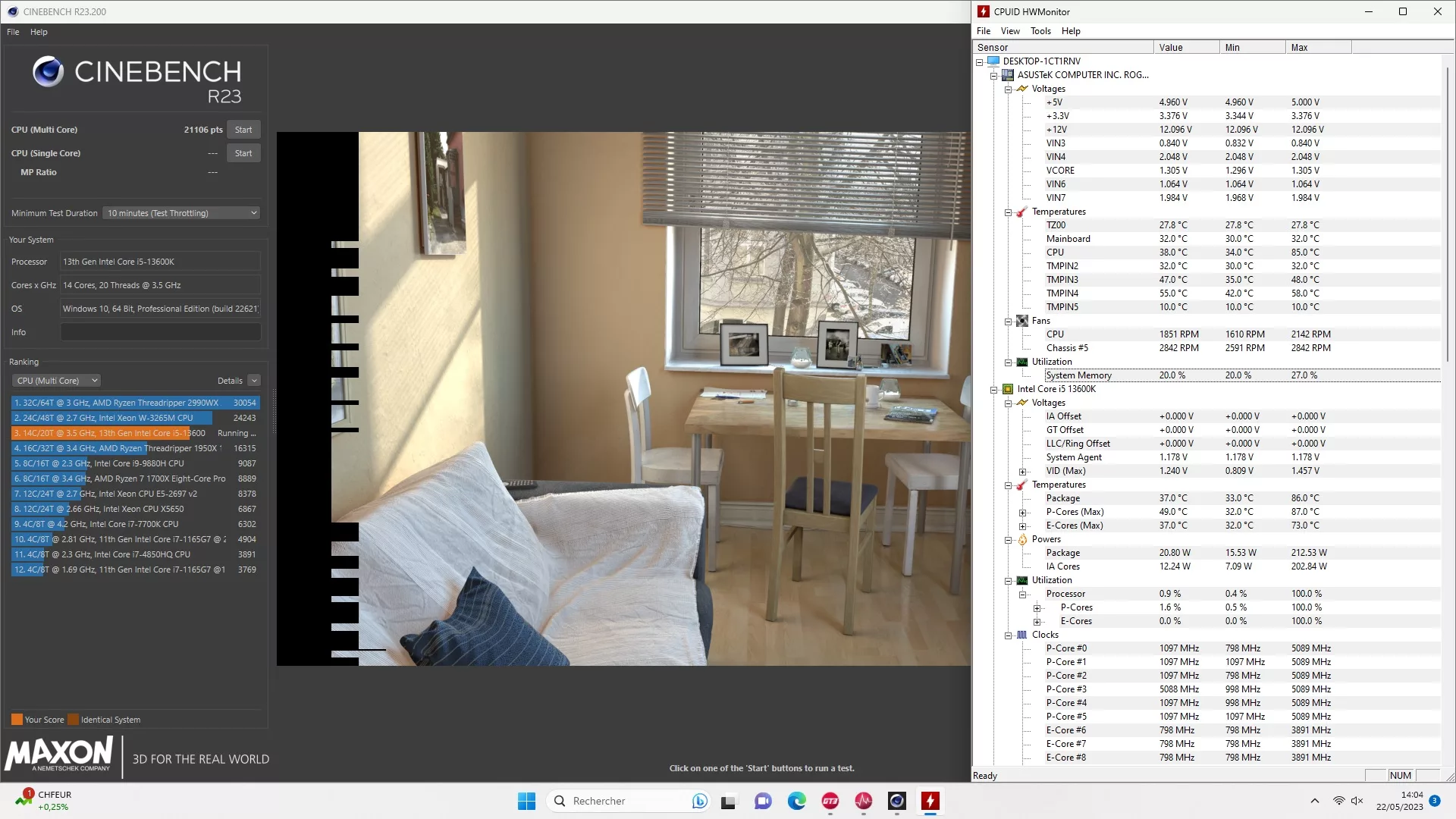Collapse the Fans section
Viewport: 1456px width, 819px height.
click(1008, 322)
